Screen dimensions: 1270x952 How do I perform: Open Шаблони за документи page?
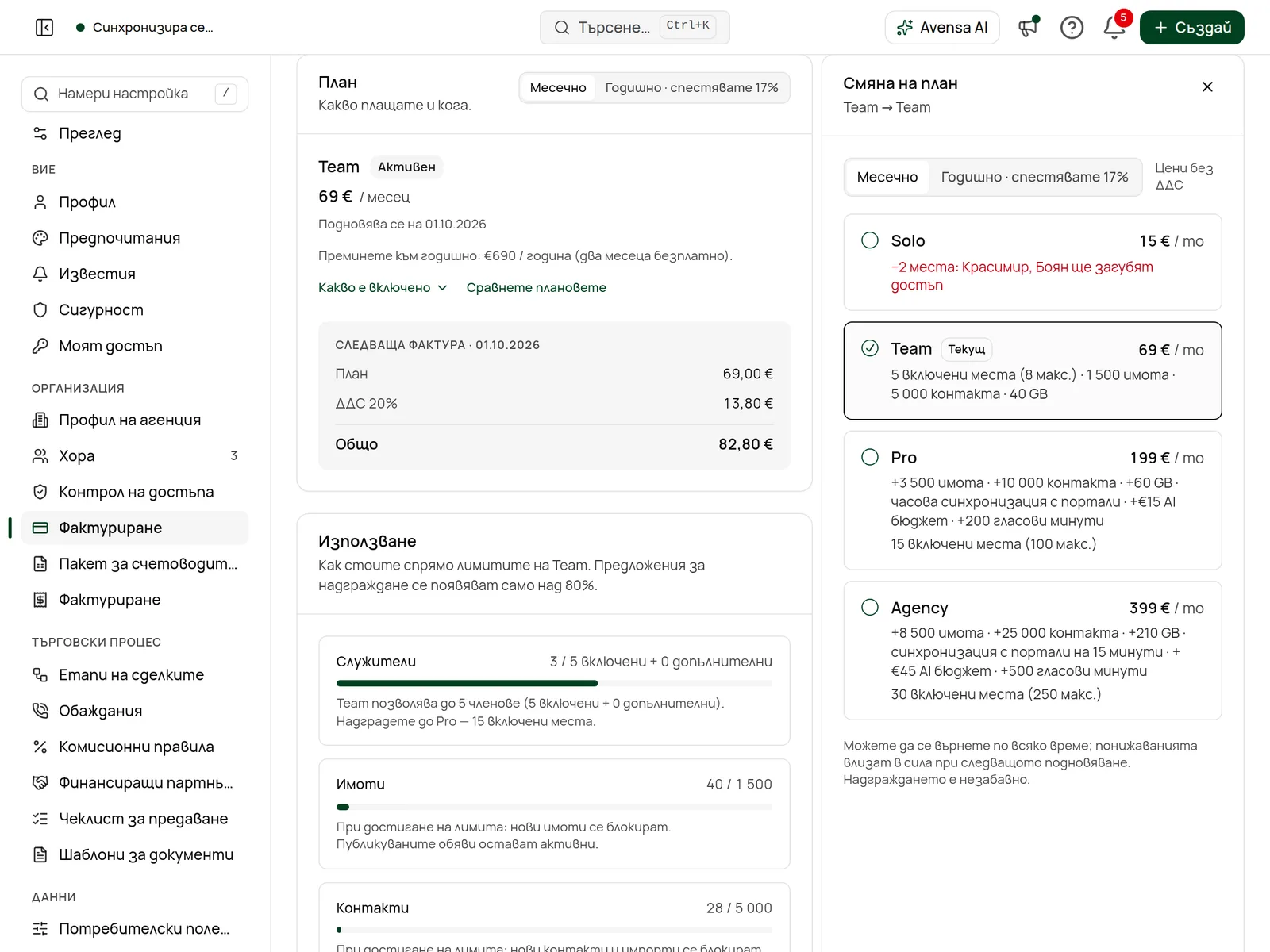(x=135, y=854)
